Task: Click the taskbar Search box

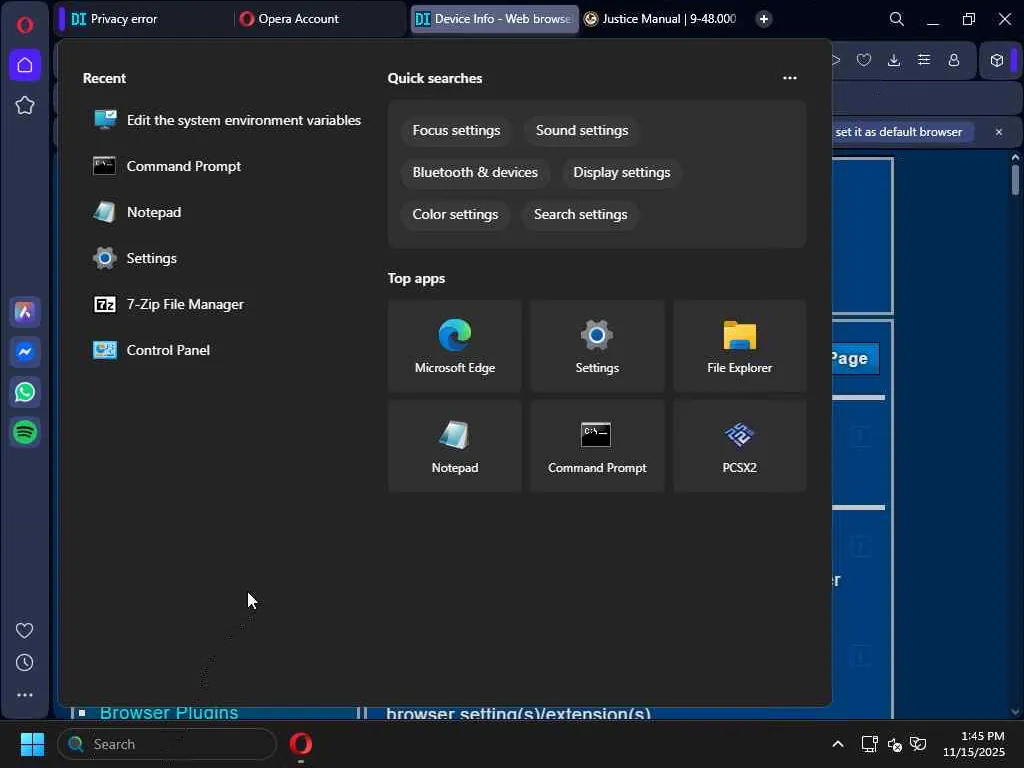Action: click(167, 744)
